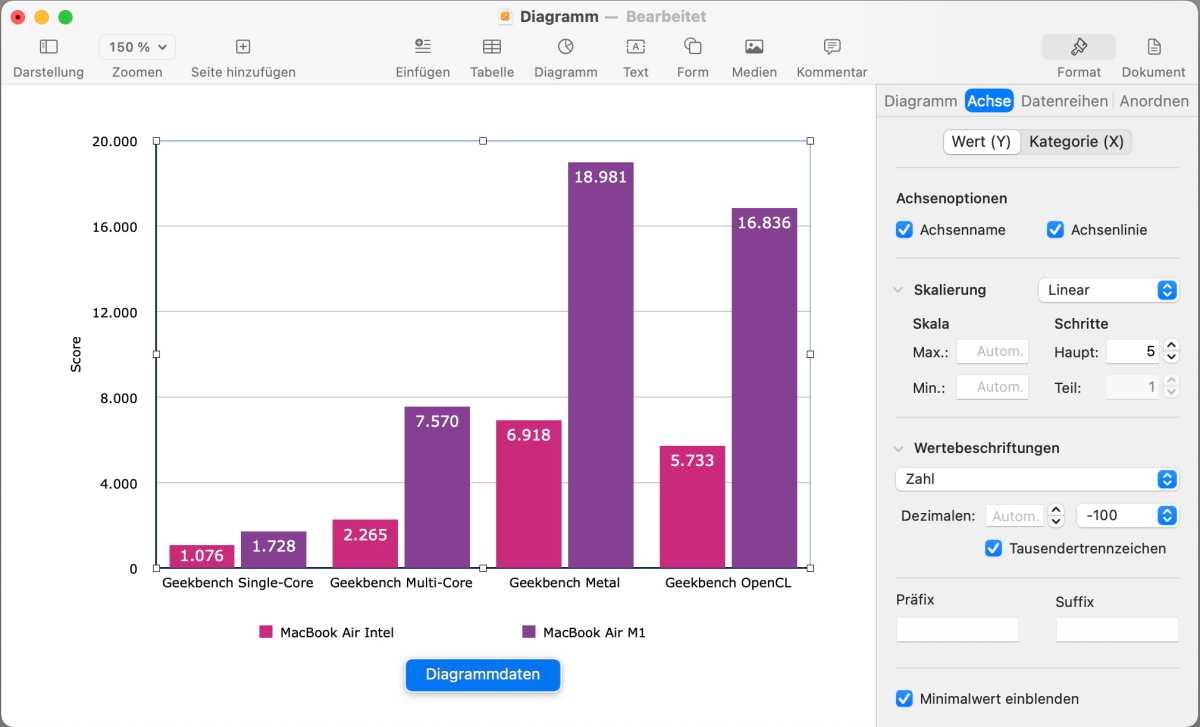The height and width of the screenshot is (727, 1200).
Task: Select the 7.570 Geekbench Multi-Core bar
Action: pos(437,487)
